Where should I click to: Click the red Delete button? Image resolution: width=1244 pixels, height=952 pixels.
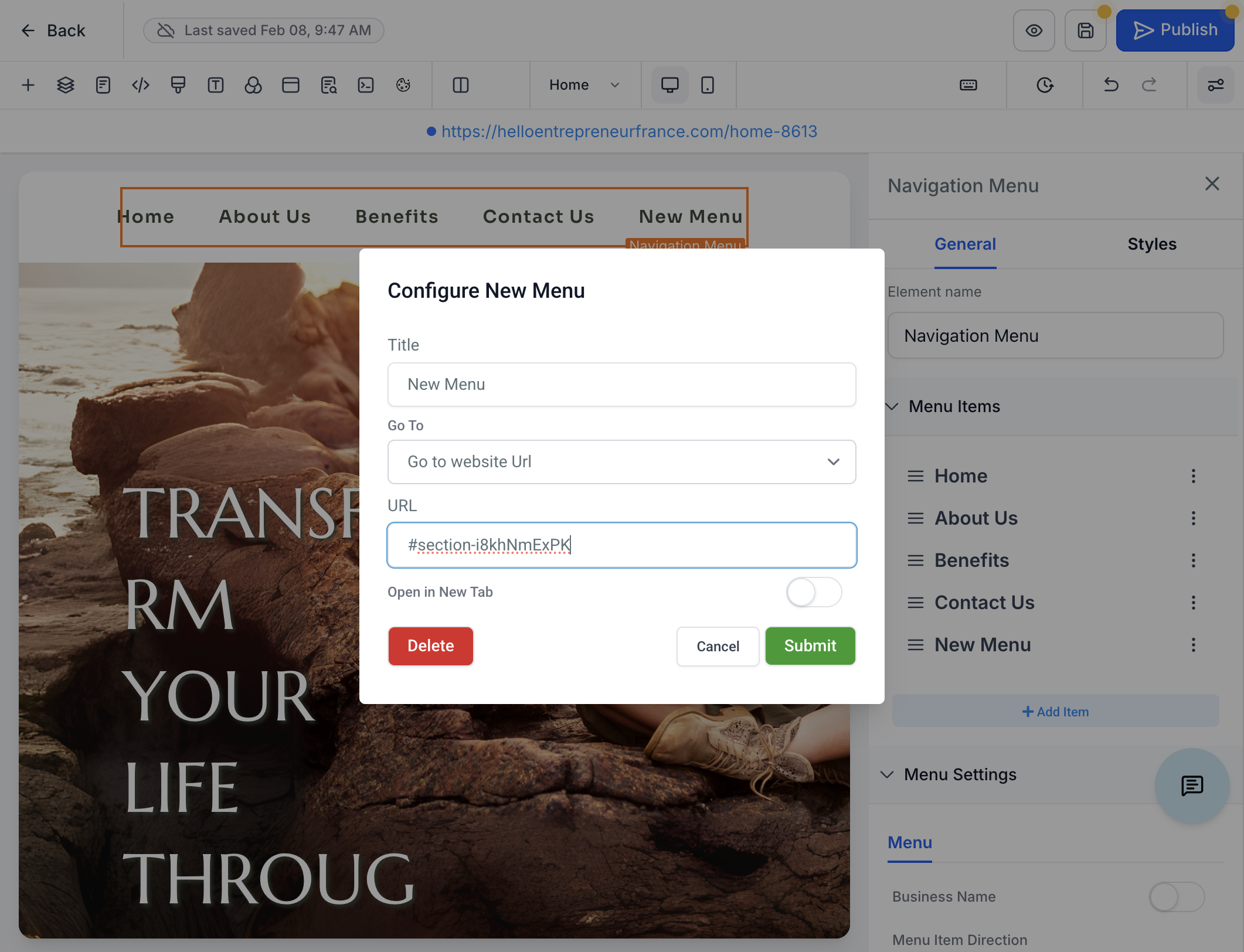coord(431,646)
